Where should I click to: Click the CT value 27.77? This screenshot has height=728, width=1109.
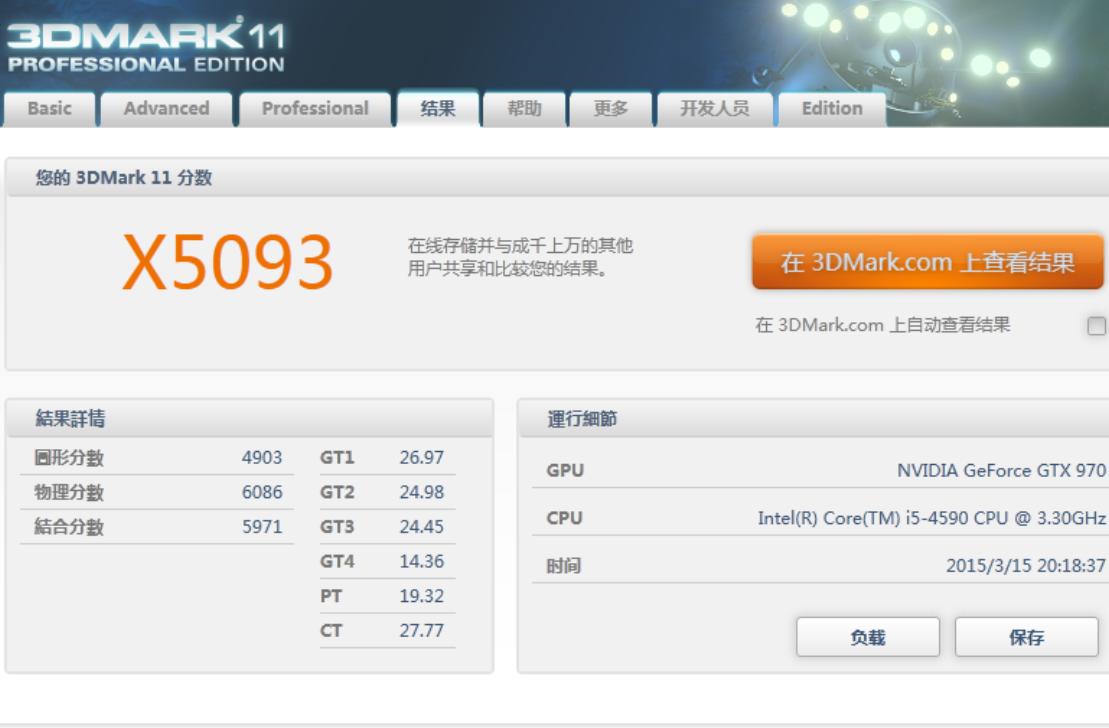pos(422,630)
